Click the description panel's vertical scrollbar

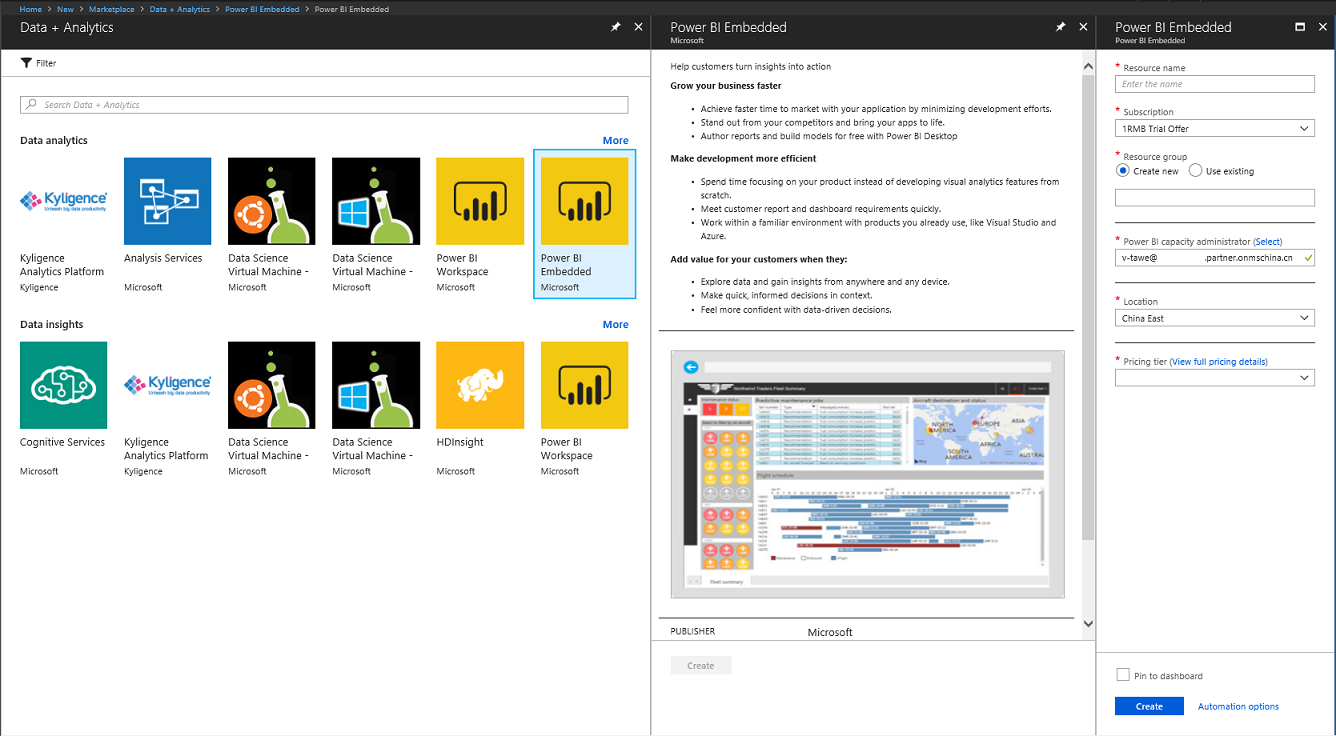click(x=1088, y=300)
